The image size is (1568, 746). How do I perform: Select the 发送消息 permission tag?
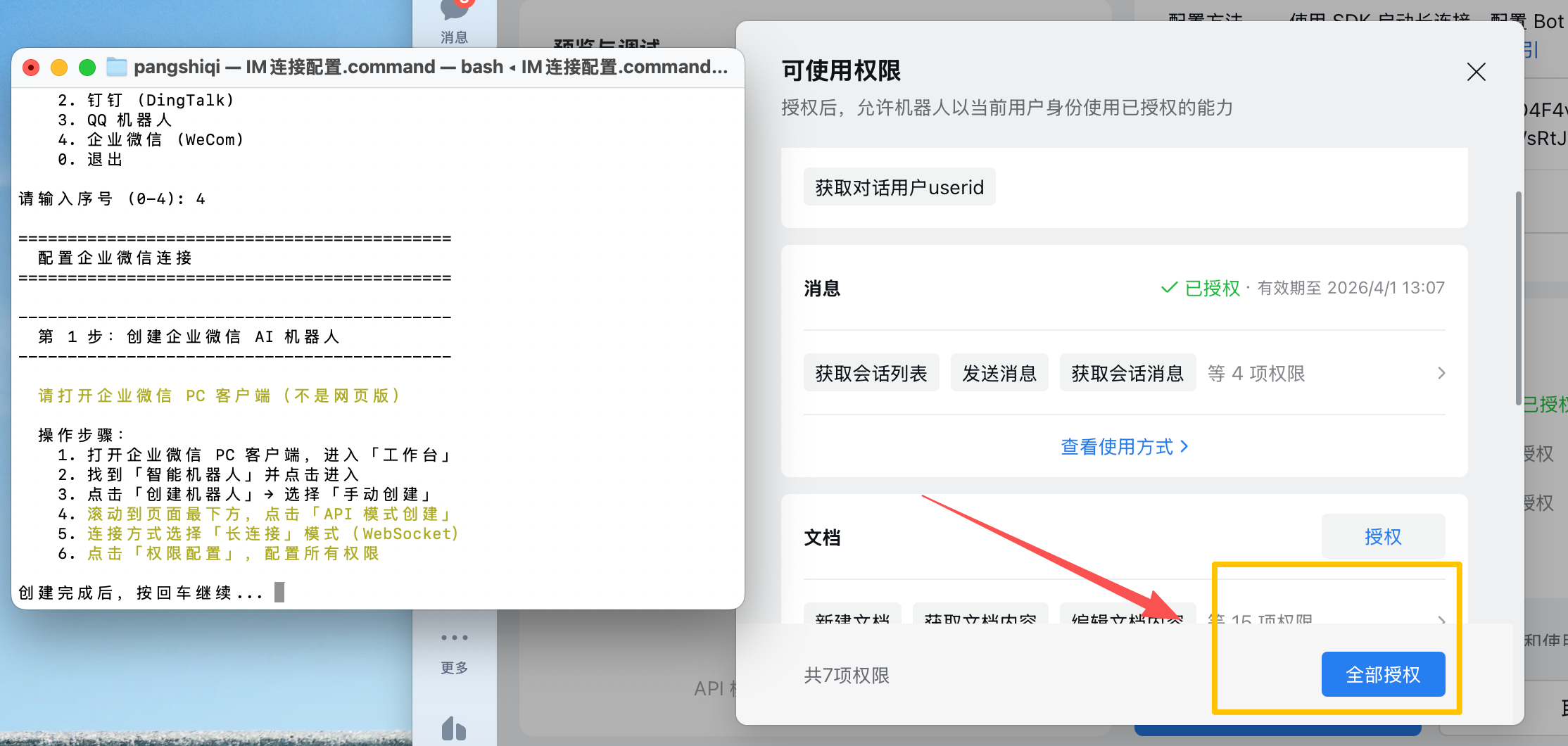(x=999, y=373)
